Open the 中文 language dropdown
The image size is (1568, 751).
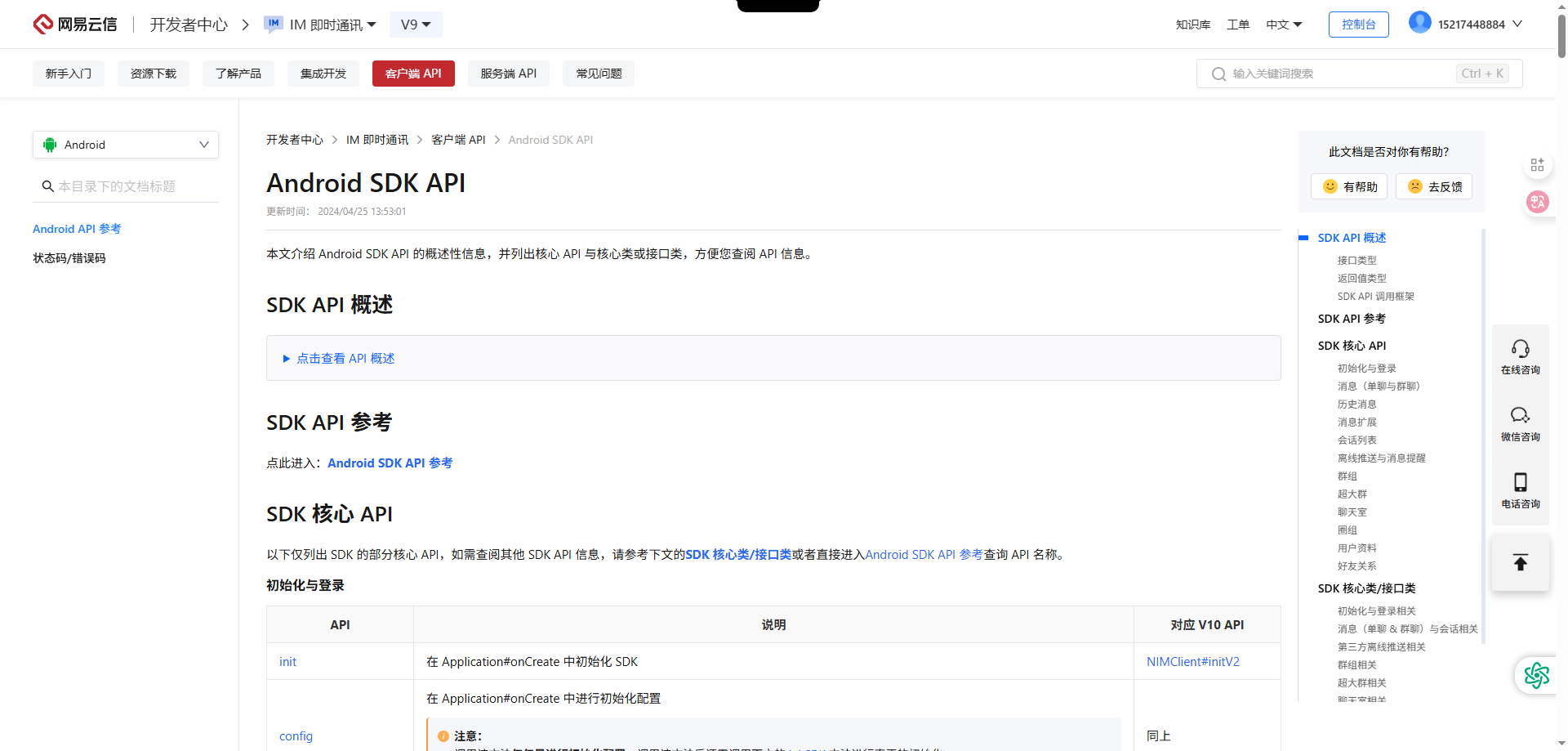point(1284,25)
